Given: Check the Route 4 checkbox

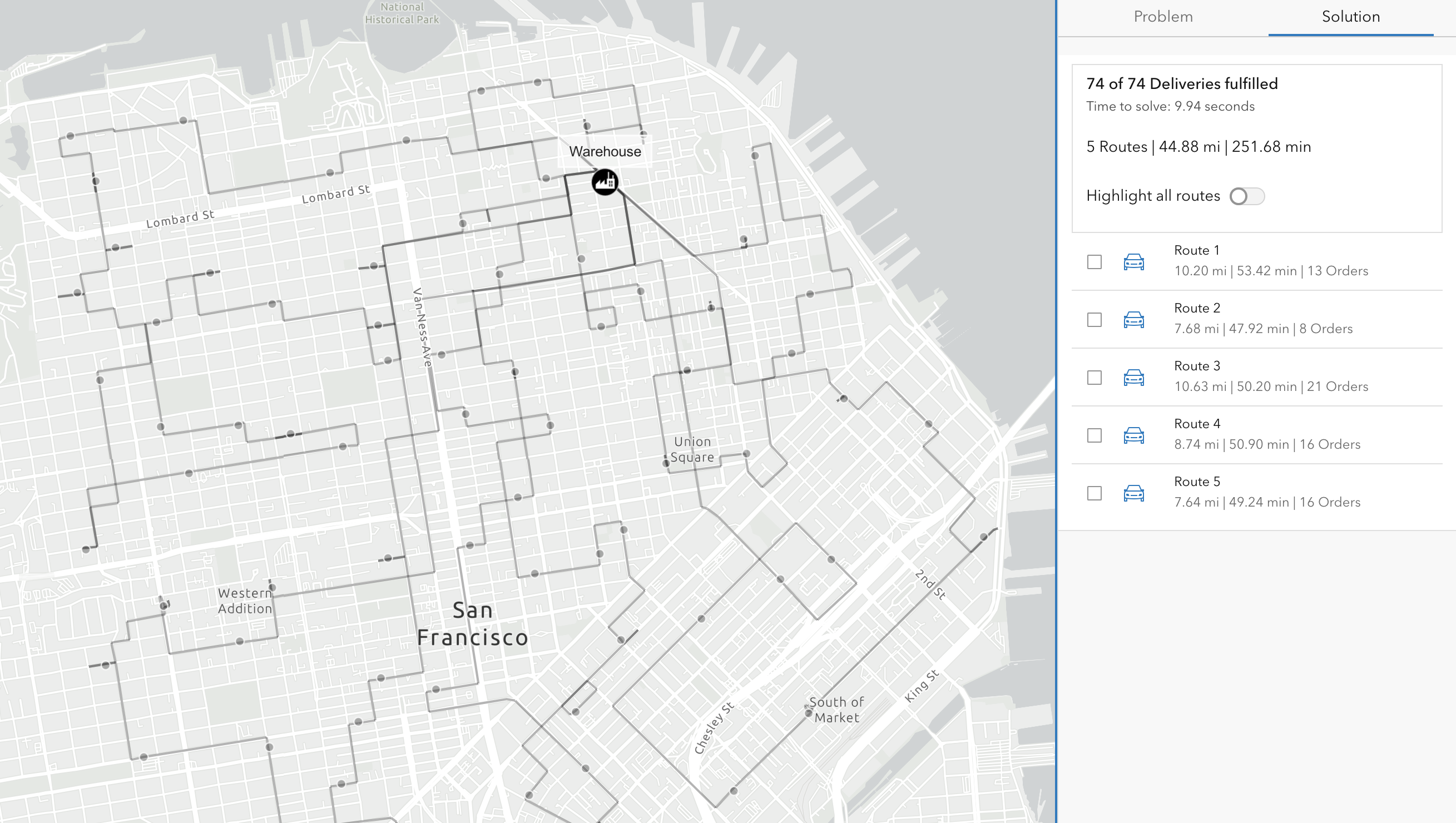Looking at the screenshot, I should click(x=1096, y=435).
